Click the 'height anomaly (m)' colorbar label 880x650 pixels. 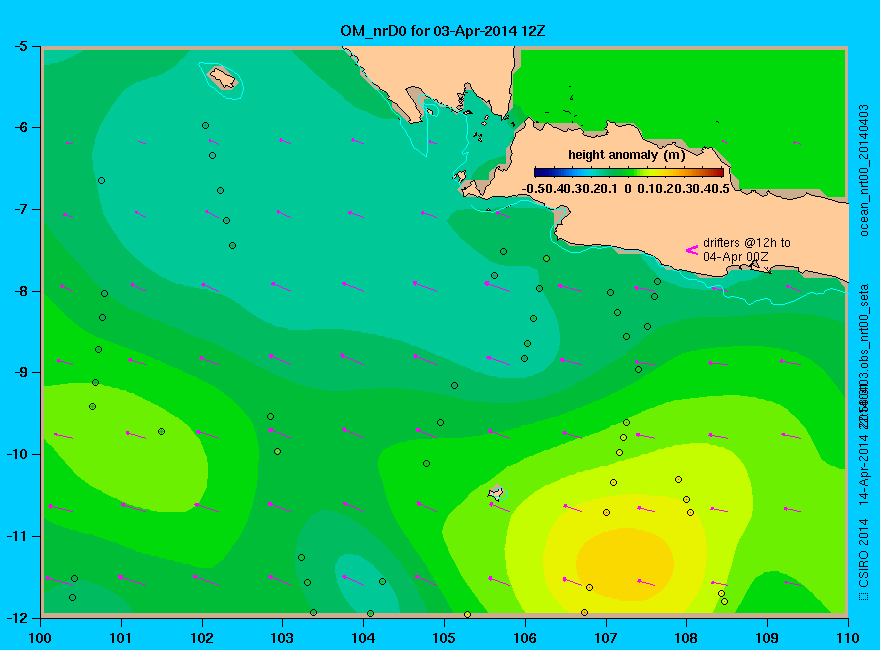point(626,155)
